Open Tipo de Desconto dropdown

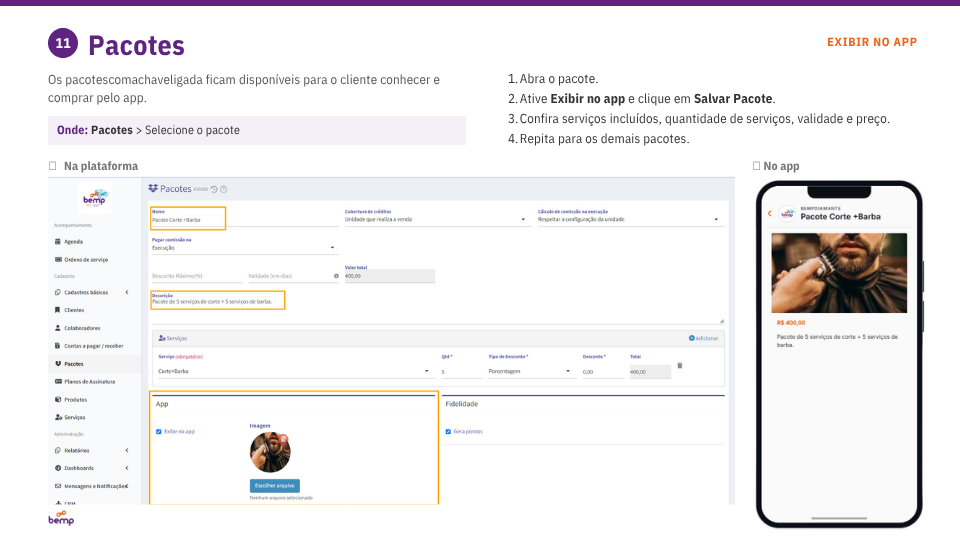[530, 371]
